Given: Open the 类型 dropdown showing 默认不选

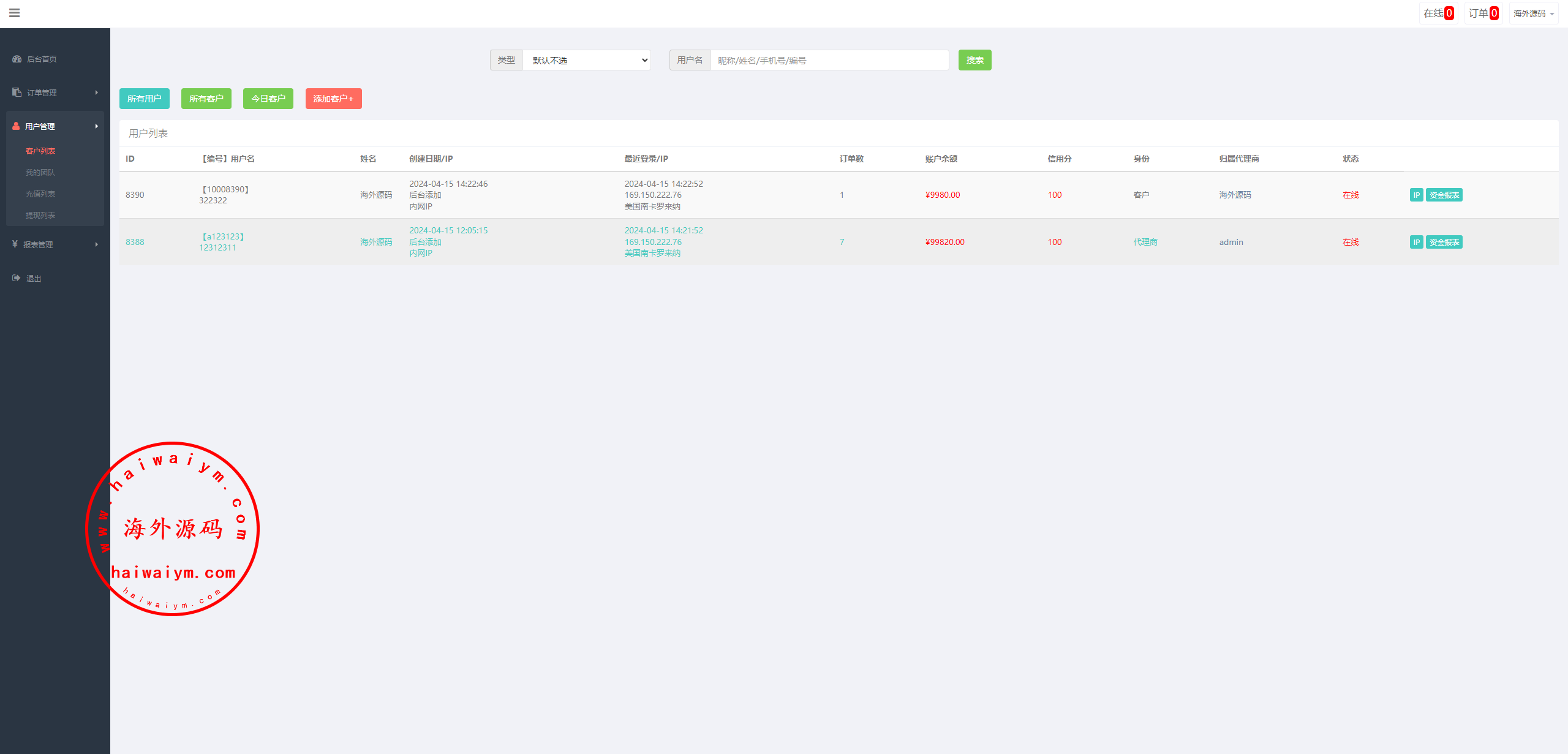Looking at the screenshot, I should (586, 60).
